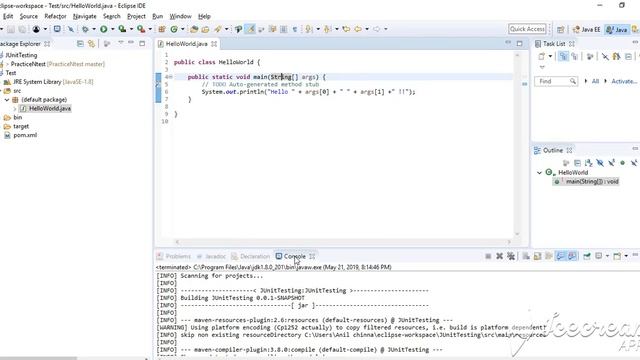
Task: Toggle Mark Occurrences highlighter
Action: click(250, 29)
